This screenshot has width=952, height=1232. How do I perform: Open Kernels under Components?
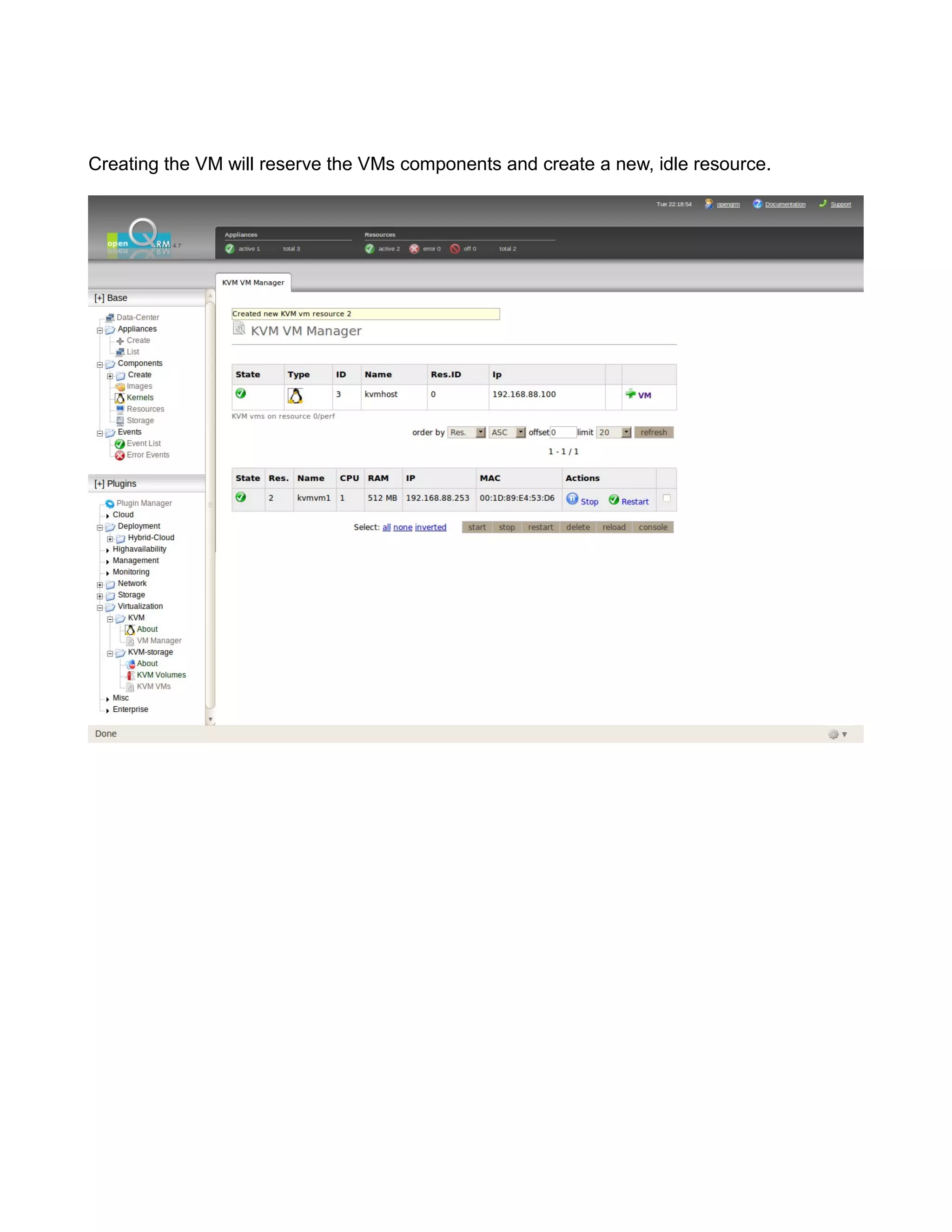[x=140, y=397]
